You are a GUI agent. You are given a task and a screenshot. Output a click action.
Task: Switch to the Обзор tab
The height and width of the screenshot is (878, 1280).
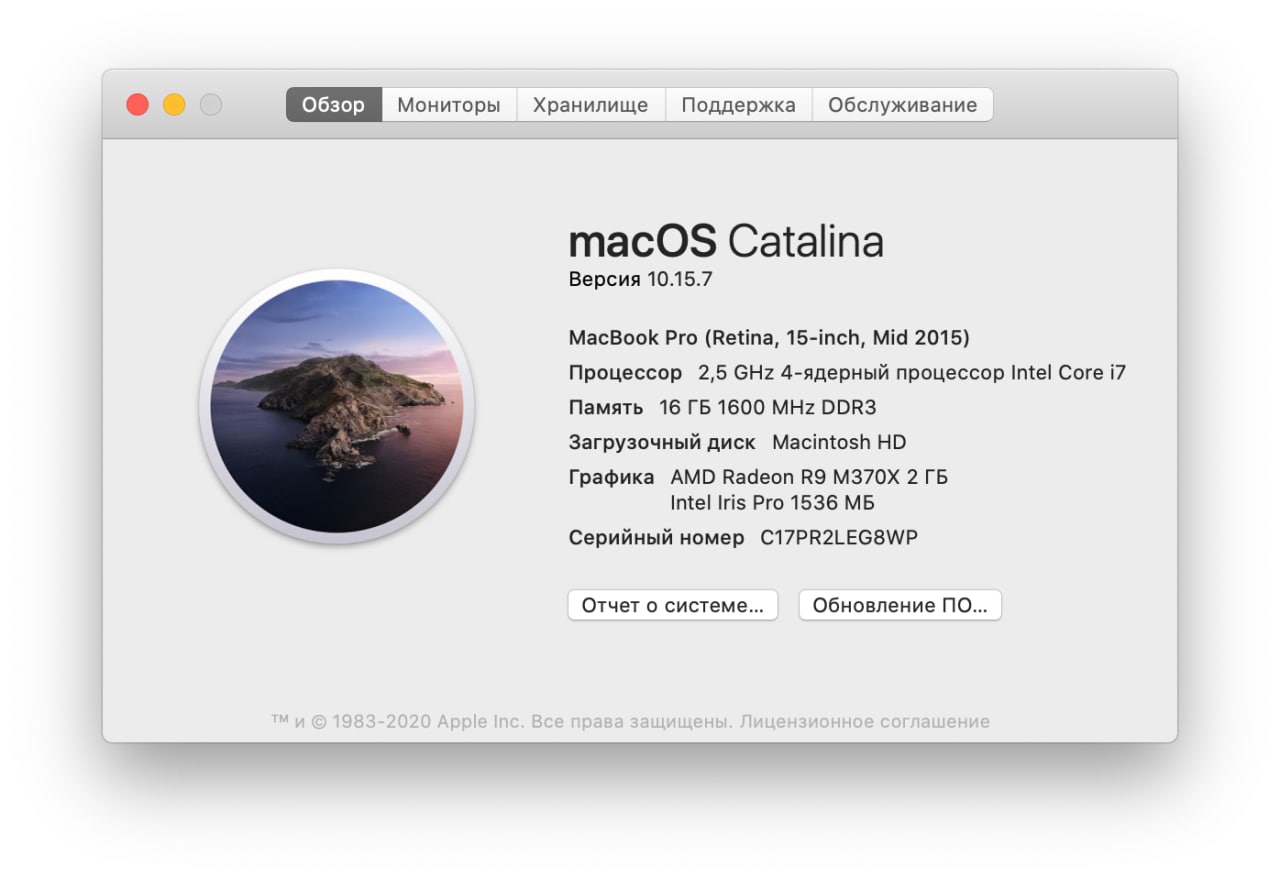tap(334, 105)
